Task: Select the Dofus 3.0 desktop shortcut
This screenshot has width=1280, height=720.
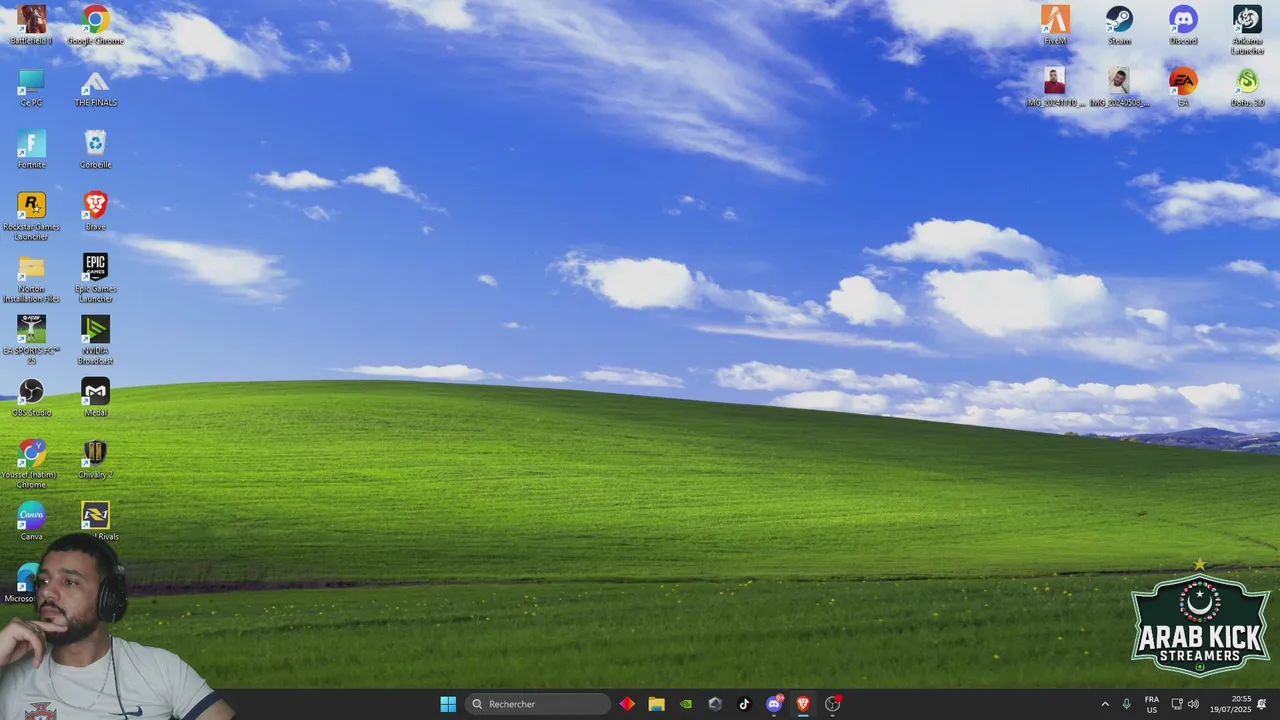Action: click(x=1247, y=87)
